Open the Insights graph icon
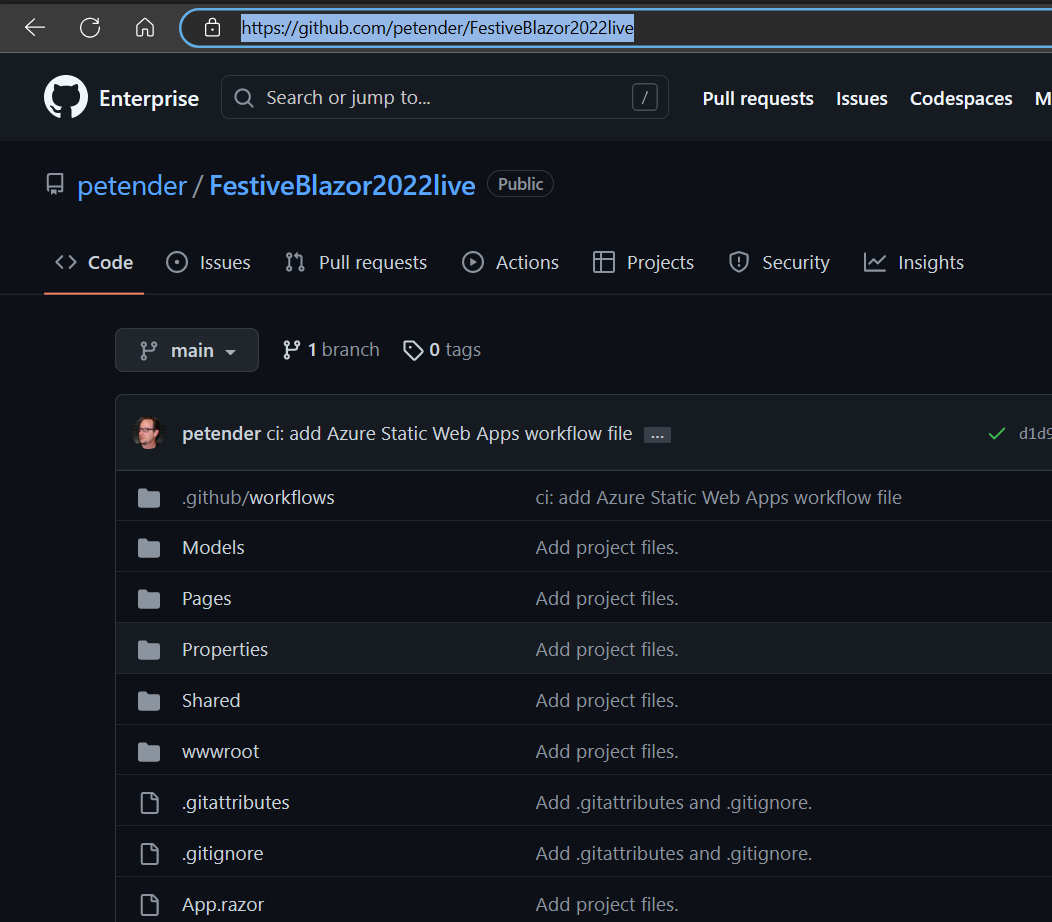 (874, 262)
